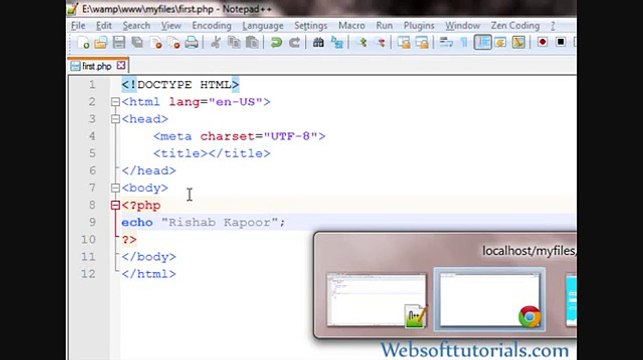Click the closing ?> php tag

click(x=129, y=239)
